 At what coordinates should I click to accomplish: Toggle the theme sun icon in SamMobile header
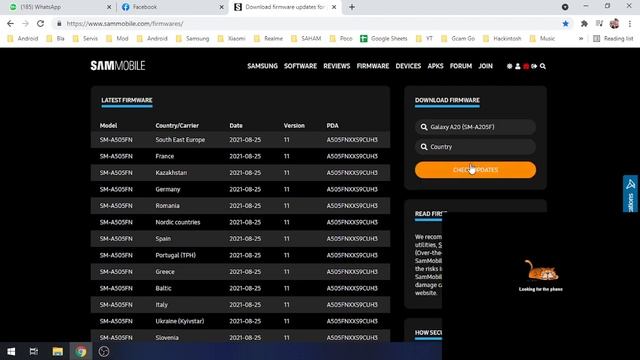tap(509, 66)
